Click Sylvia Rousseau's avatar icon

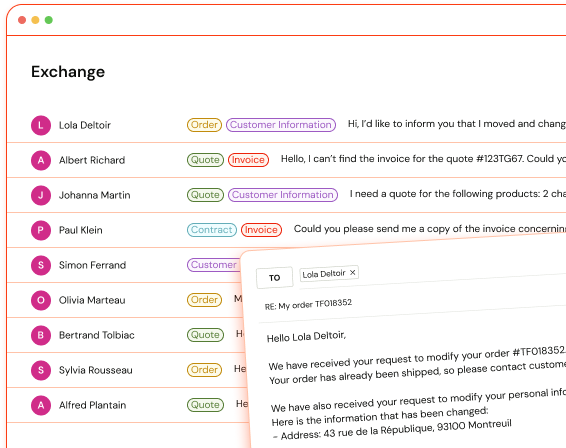tap(41, 370)
